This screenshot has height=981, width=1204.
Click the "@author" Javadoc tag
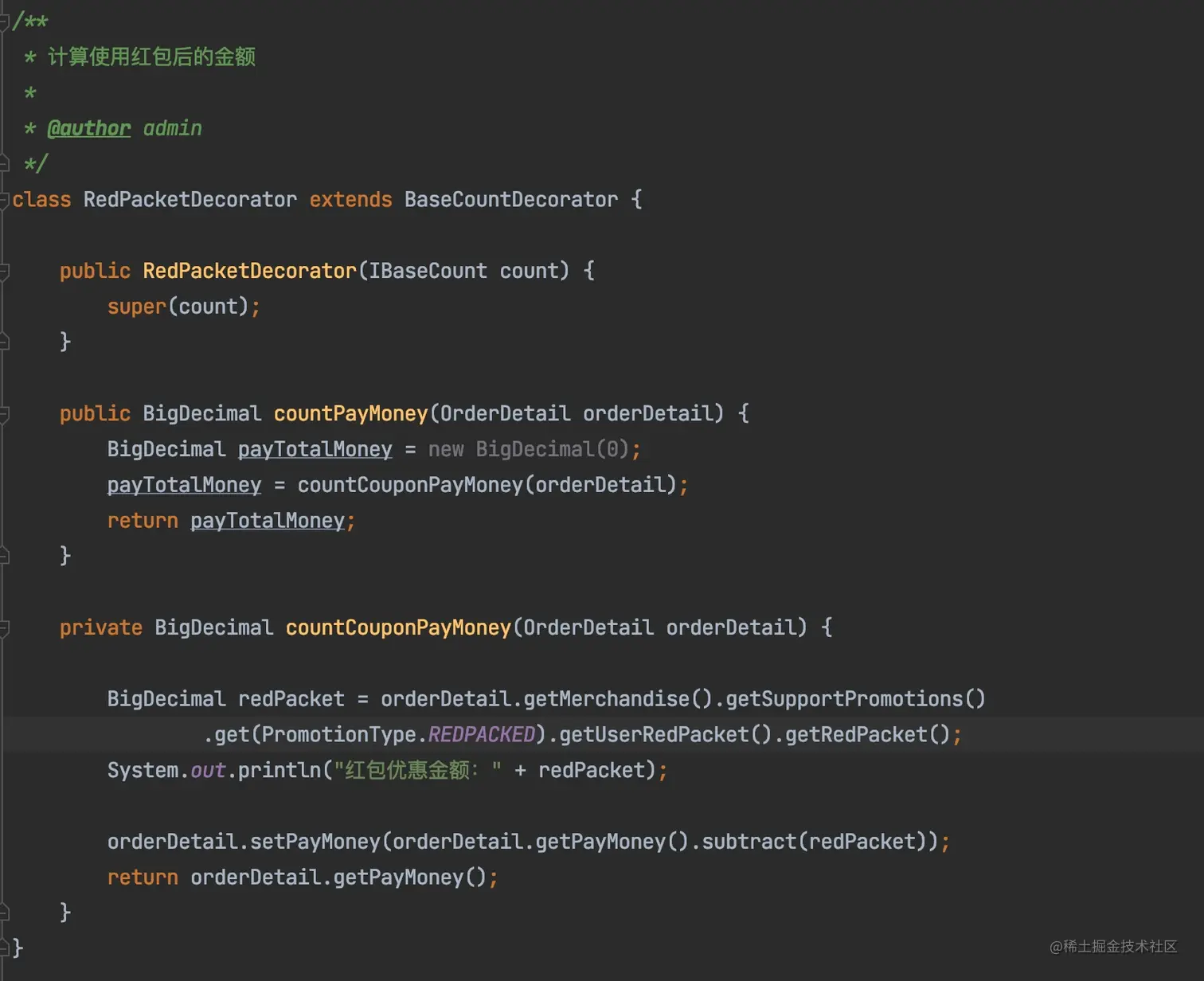[88, 128]
